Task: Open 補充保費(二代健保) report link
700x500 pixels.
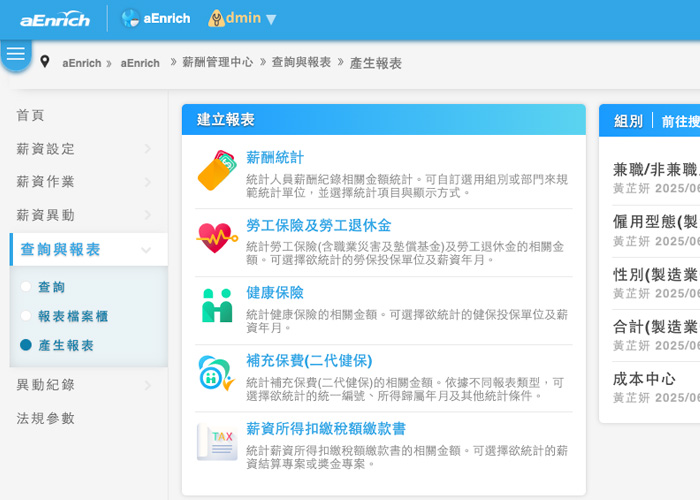Action: pos(309,361)
